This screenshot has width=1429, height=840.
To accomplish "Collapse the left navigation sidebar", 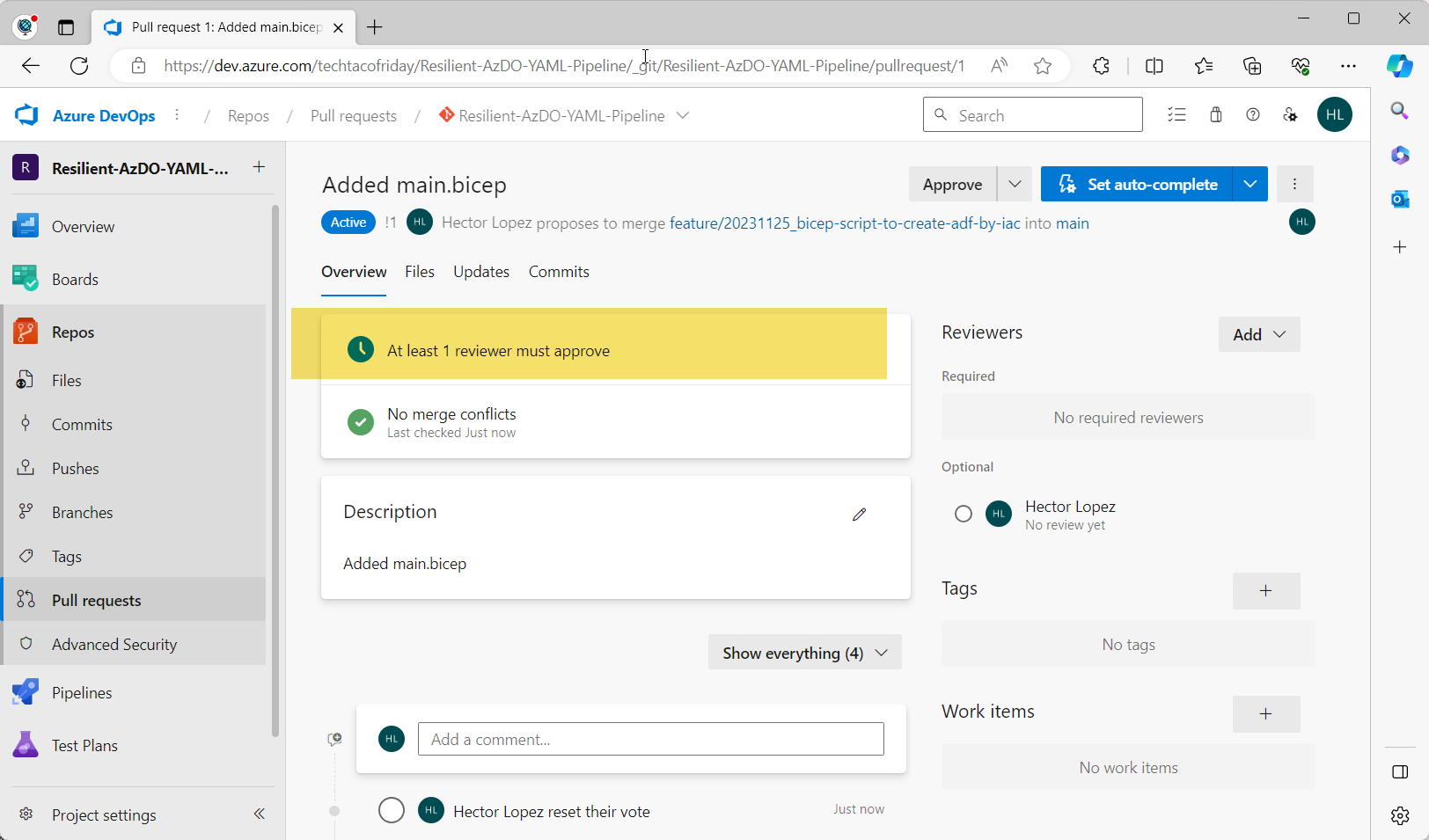I will pyautogui.click(x=259, y=814).
